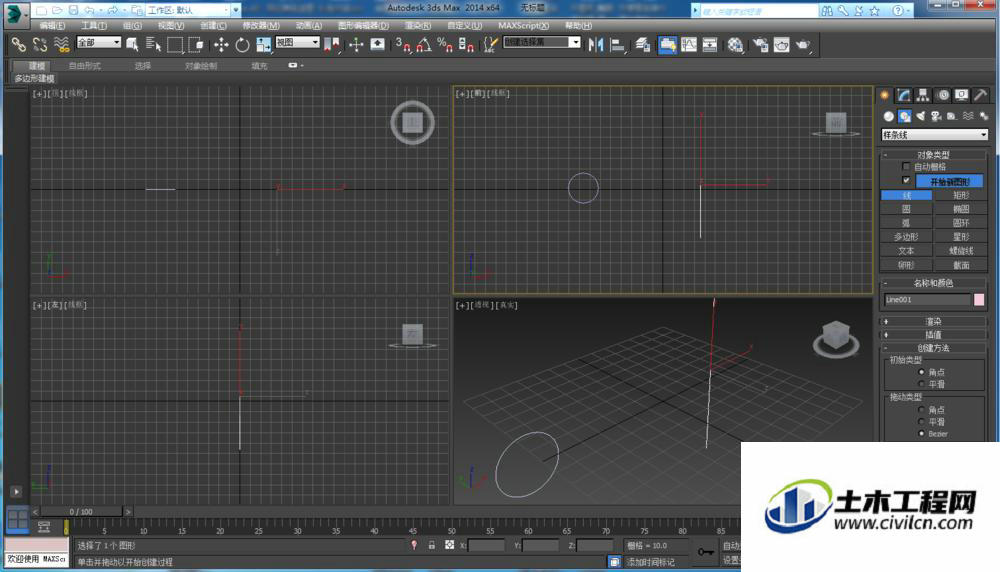
Task: Collapse the 创建方法 rollout
Action: point(934,348)
